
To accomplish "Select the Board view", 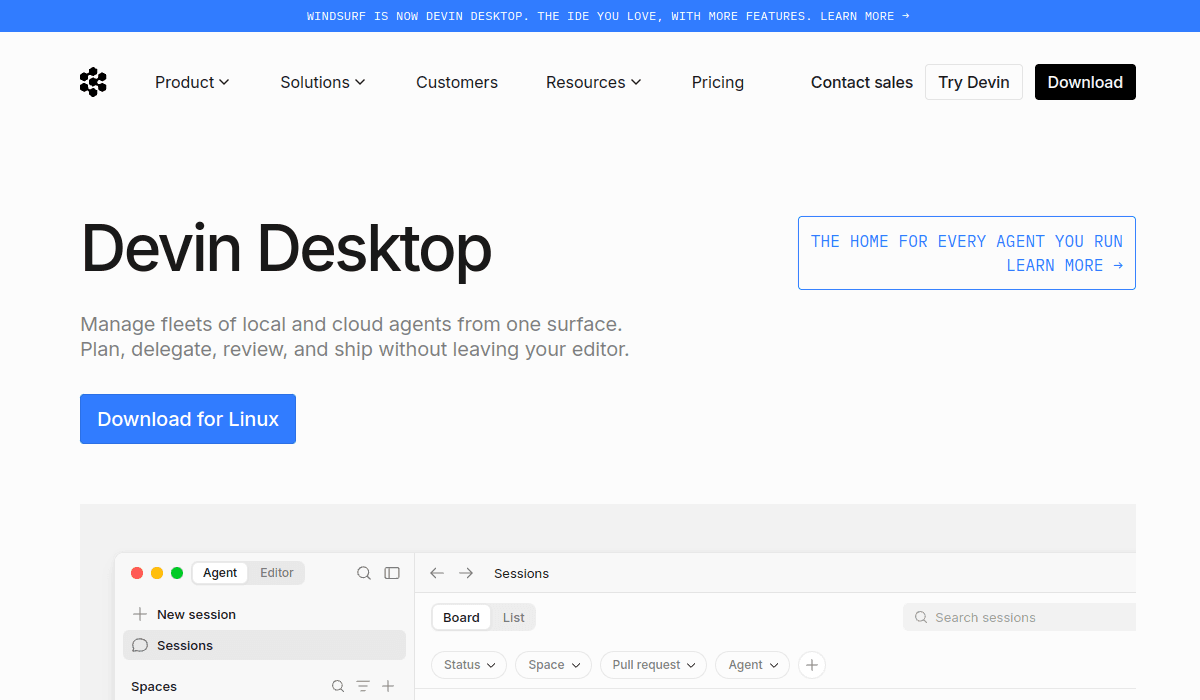I will click(x=461, y=617).
